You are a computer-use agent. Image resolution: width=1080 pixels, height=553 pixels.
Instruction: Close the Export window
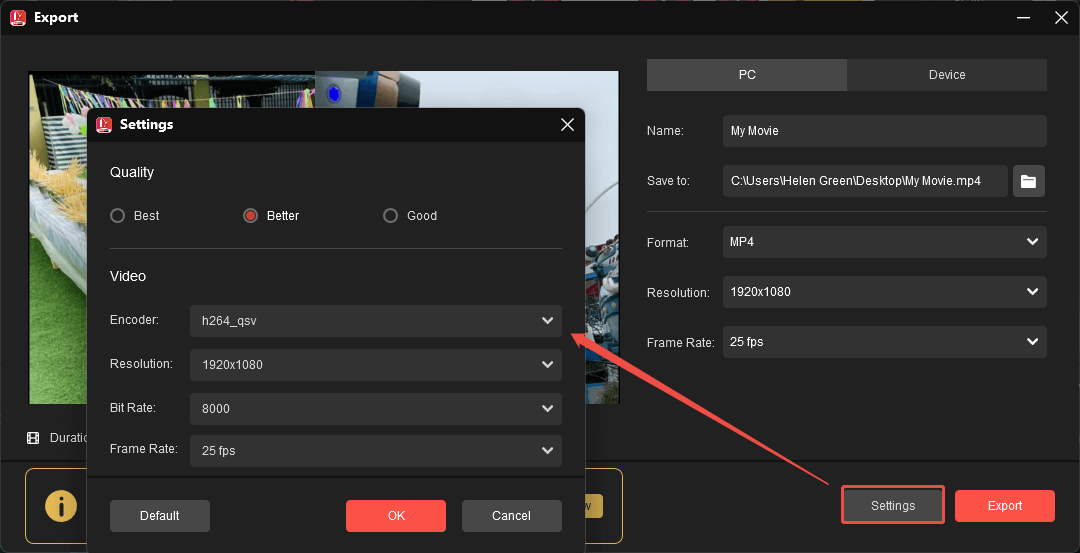tap(1061, 18)
